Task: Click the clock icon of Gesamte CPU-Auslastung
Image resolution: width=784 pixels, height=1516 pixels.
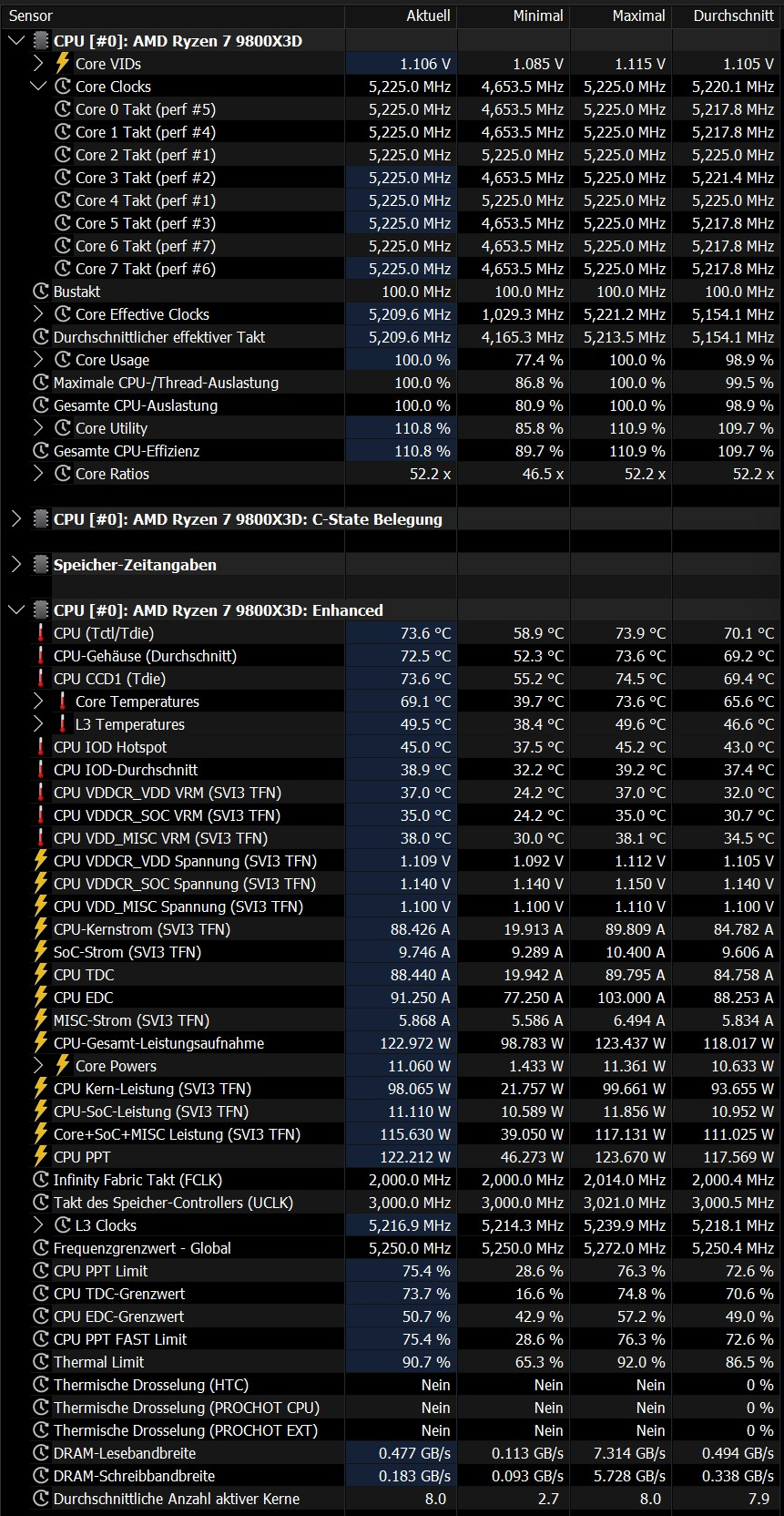Action: coord(40,405)
